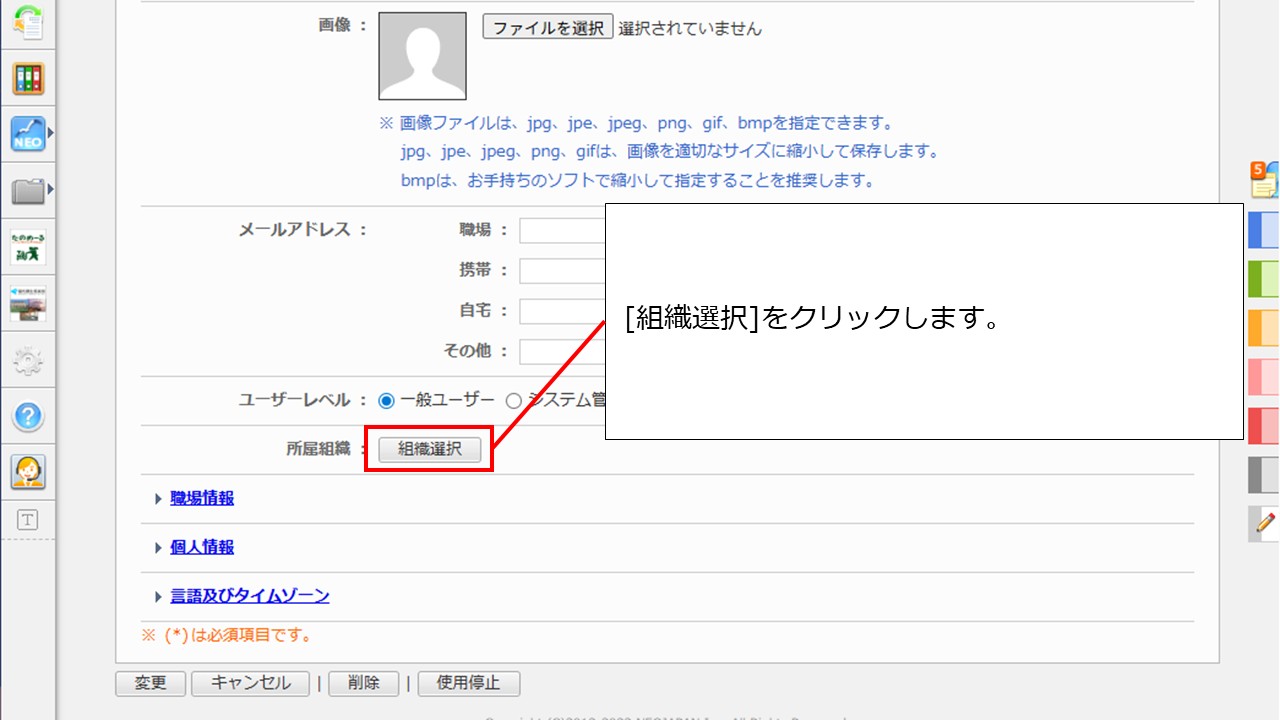Screen dimensions: 1280x720
Task: Click the その他 email address field
Action: click(562, 352)
